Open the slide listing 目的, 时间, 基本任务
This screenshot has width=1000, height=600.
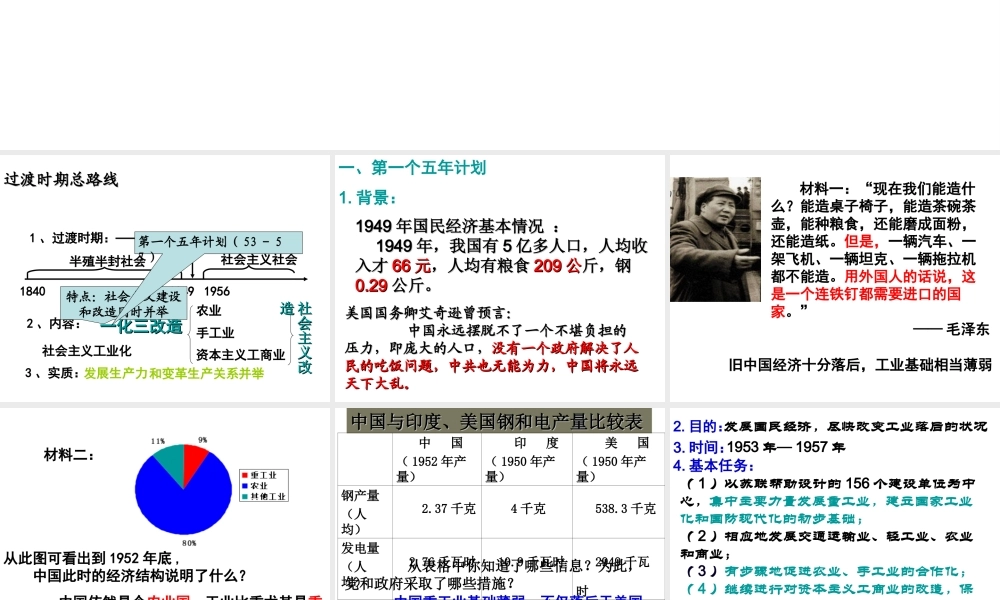[x=834, y=504]
